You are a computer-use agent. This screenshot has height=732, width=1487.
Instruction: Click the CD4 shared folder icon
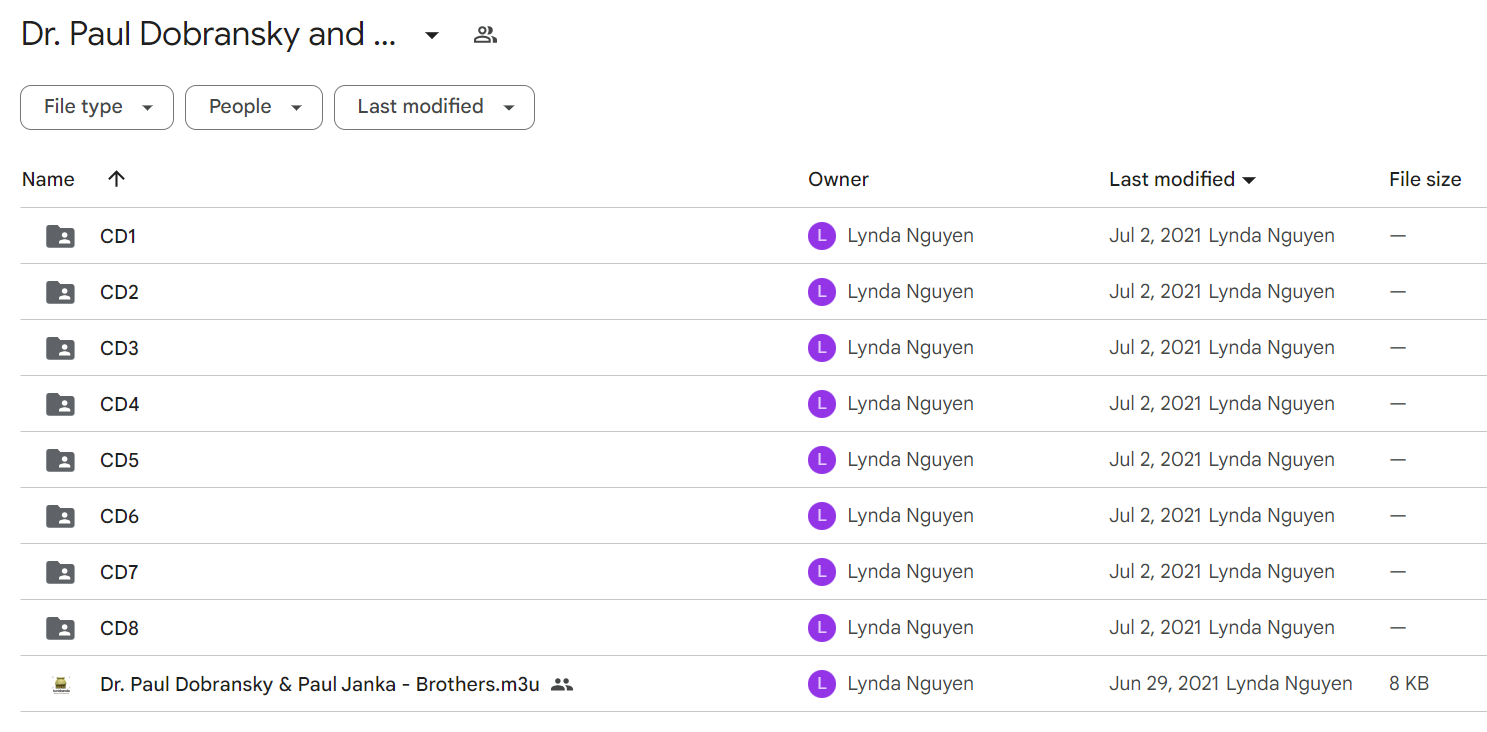click(x=61, y=404)
